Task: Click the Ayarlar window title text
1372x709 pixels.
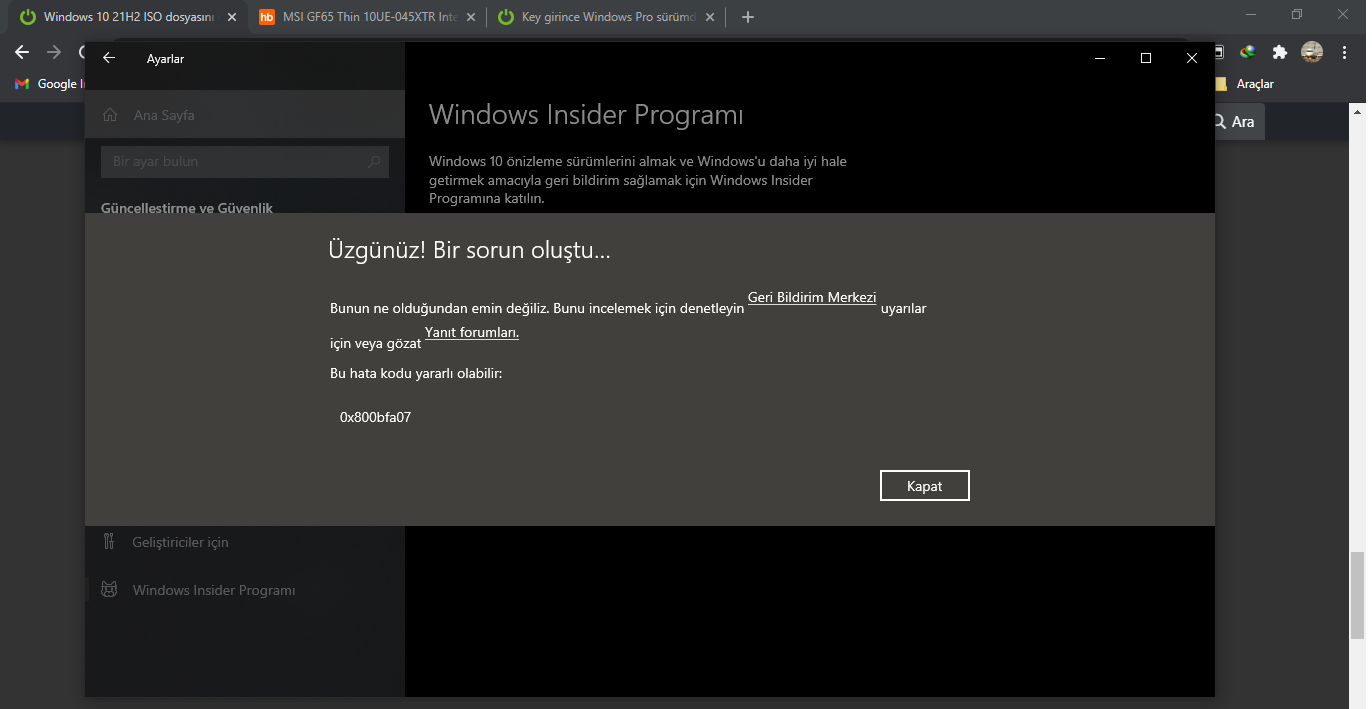Action: coord(165,59)
